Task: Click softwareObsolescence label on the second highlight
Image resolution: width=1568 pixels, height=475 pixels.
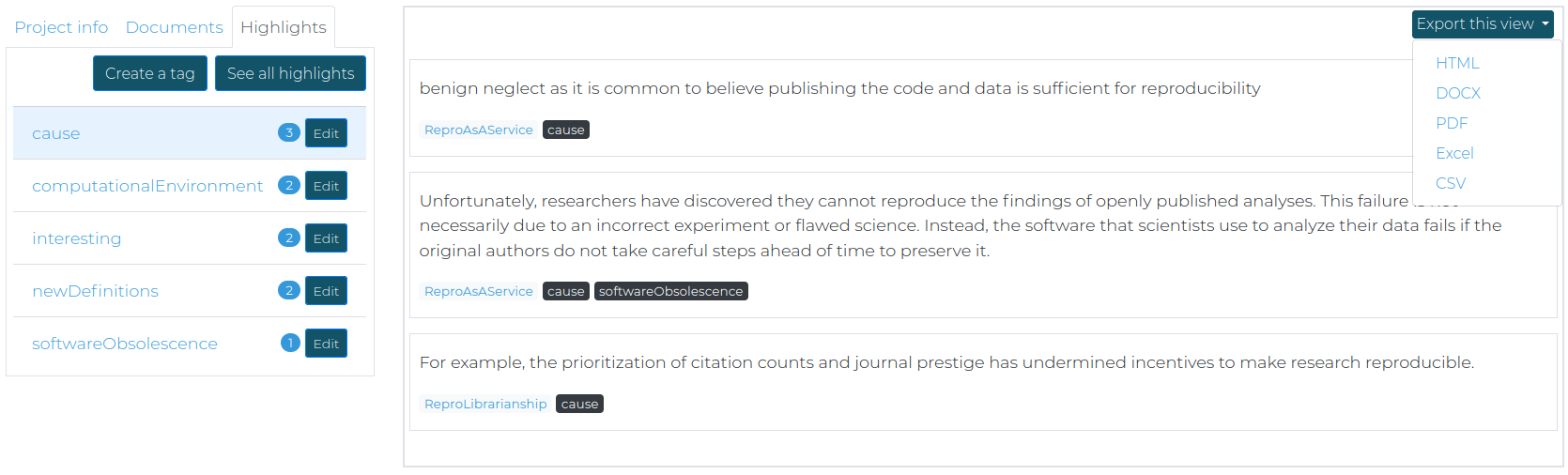Action: tap(671, 291)
